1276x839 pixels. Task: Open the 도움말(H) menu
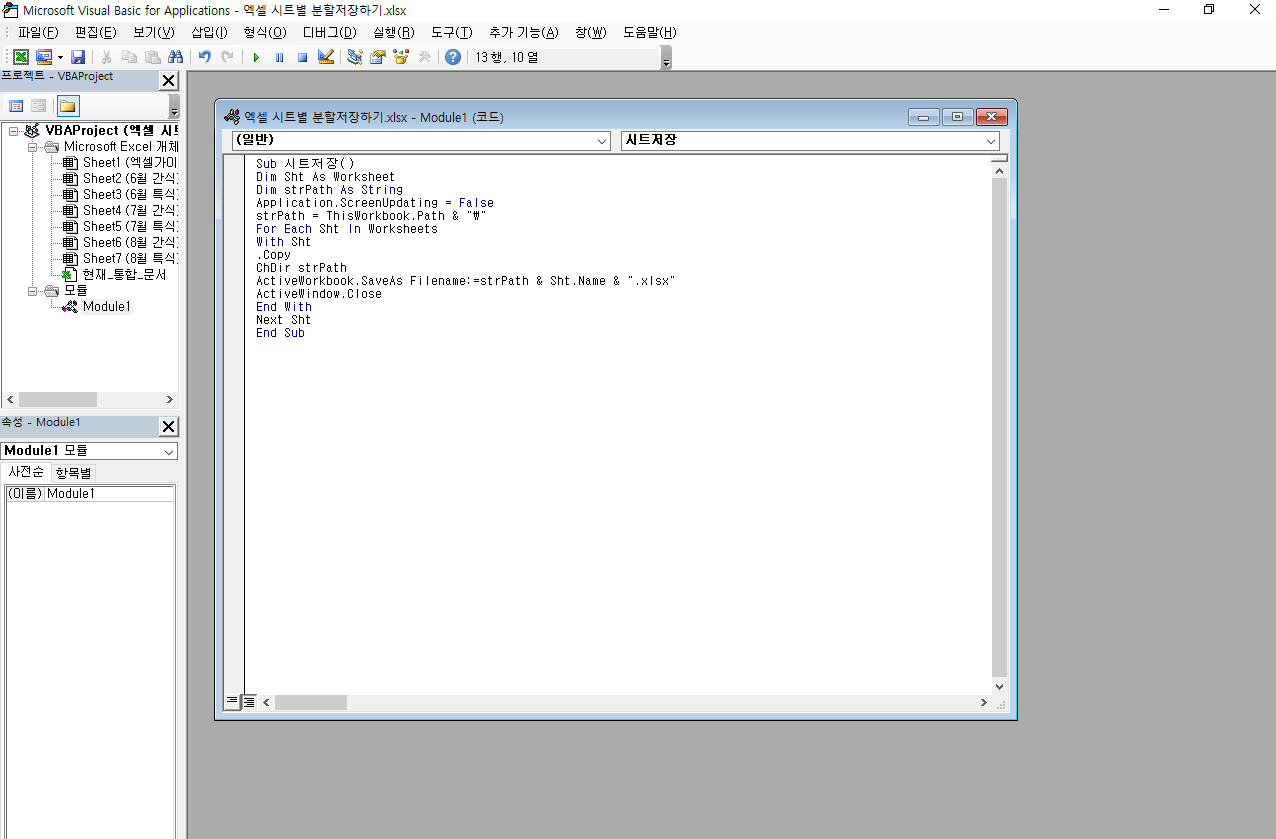pyautogui.click(x=650, y=32)
